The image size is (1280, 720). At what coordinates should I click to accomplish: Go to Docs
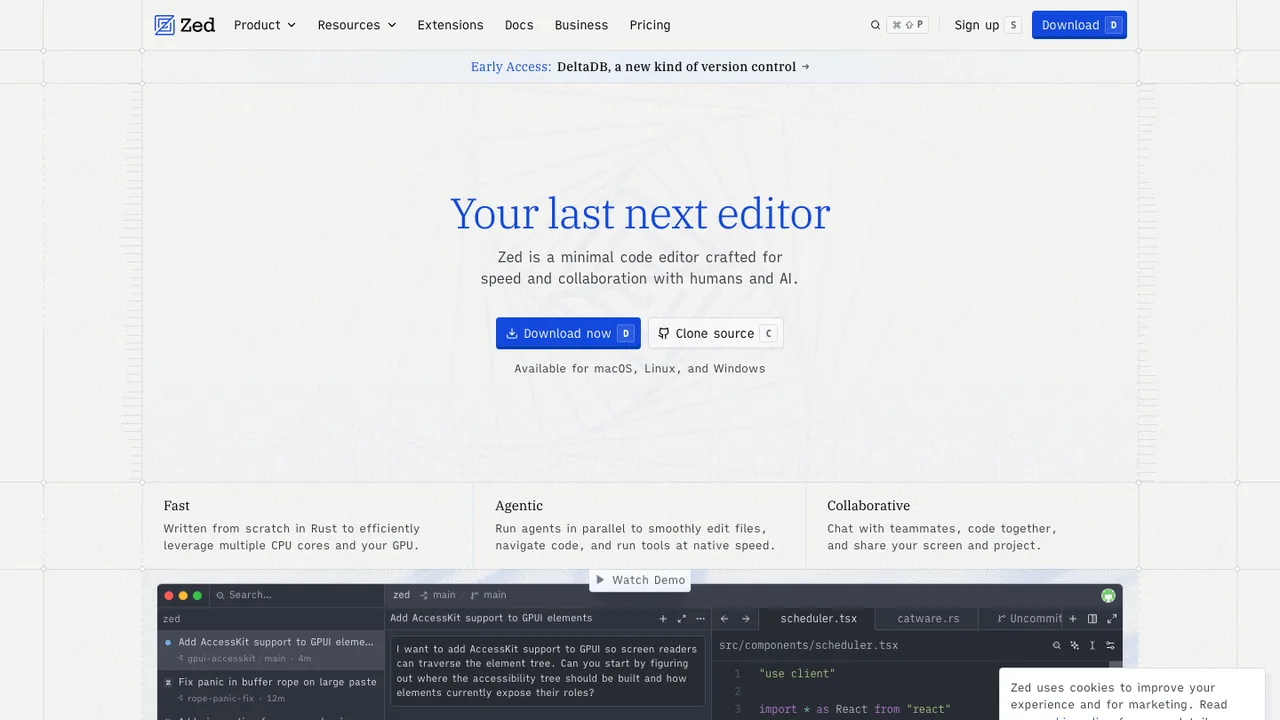pyautogui.click(x=519, y=25)
